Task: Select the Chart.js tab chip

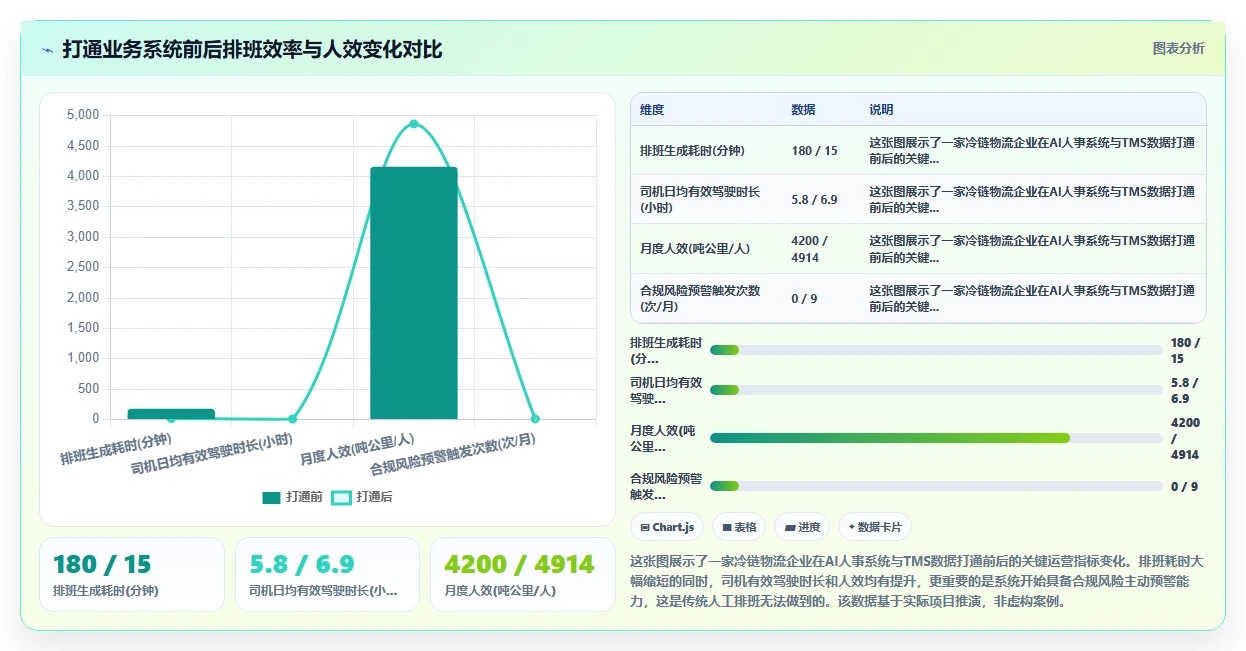Action: click(667, 527)
